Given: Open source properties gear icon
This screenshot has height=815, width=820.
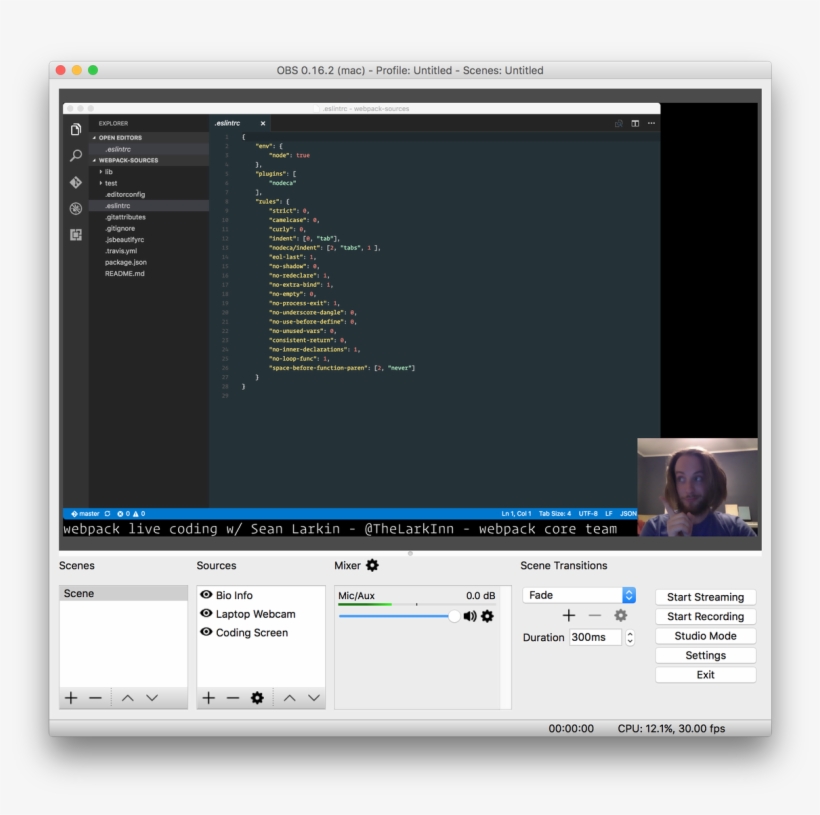Looking at the screenshot, I should [x=257, y=698].
